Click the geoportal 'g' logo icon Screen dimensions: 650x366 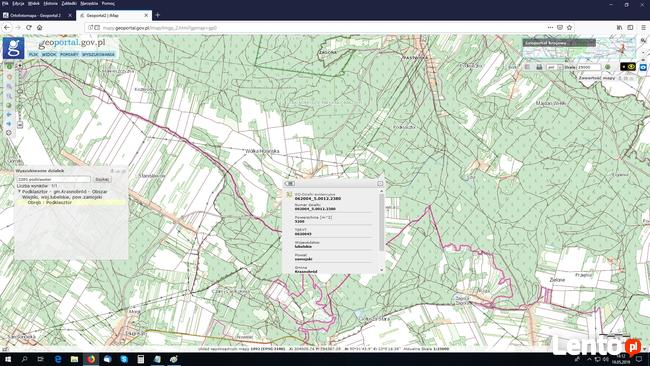pos(14,48)
